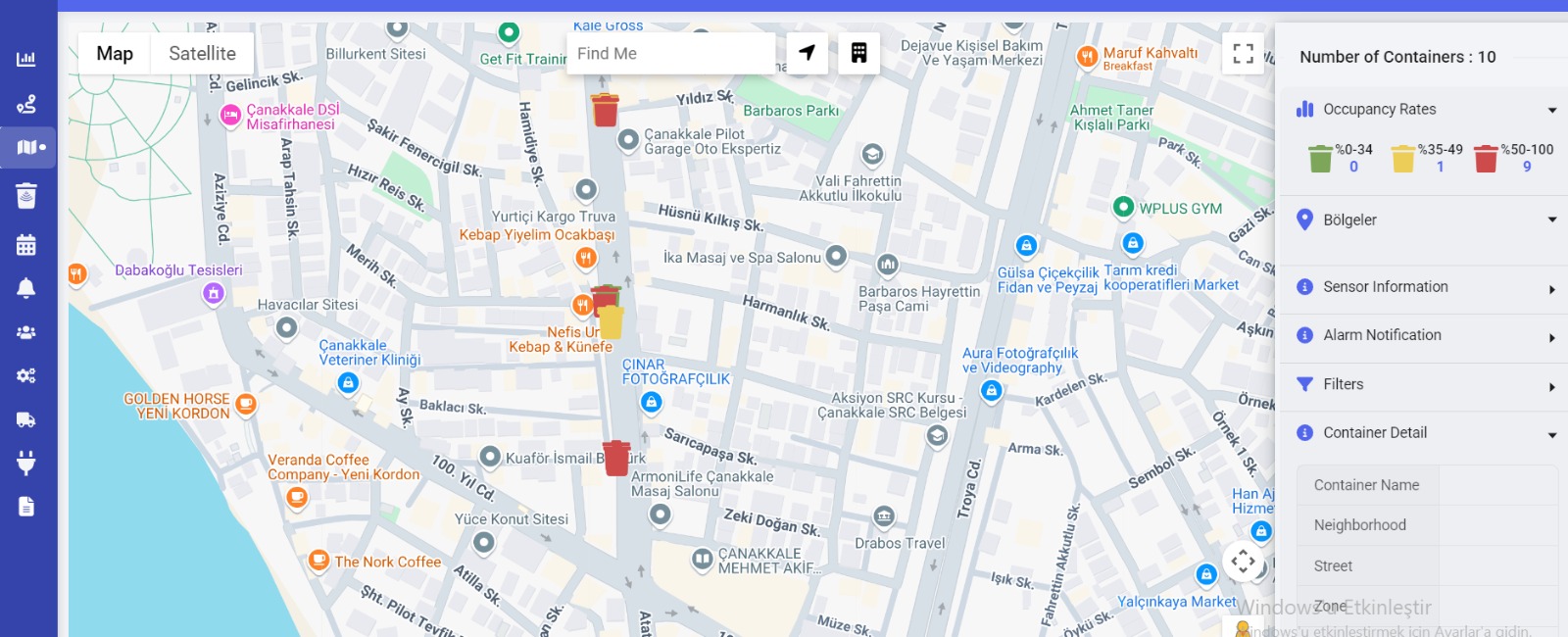Viewport: 1568px width, 637px height.
Task: Click the Çanakkale DSİ Misafirhanesi pink pin
Action: coord(230,116)
